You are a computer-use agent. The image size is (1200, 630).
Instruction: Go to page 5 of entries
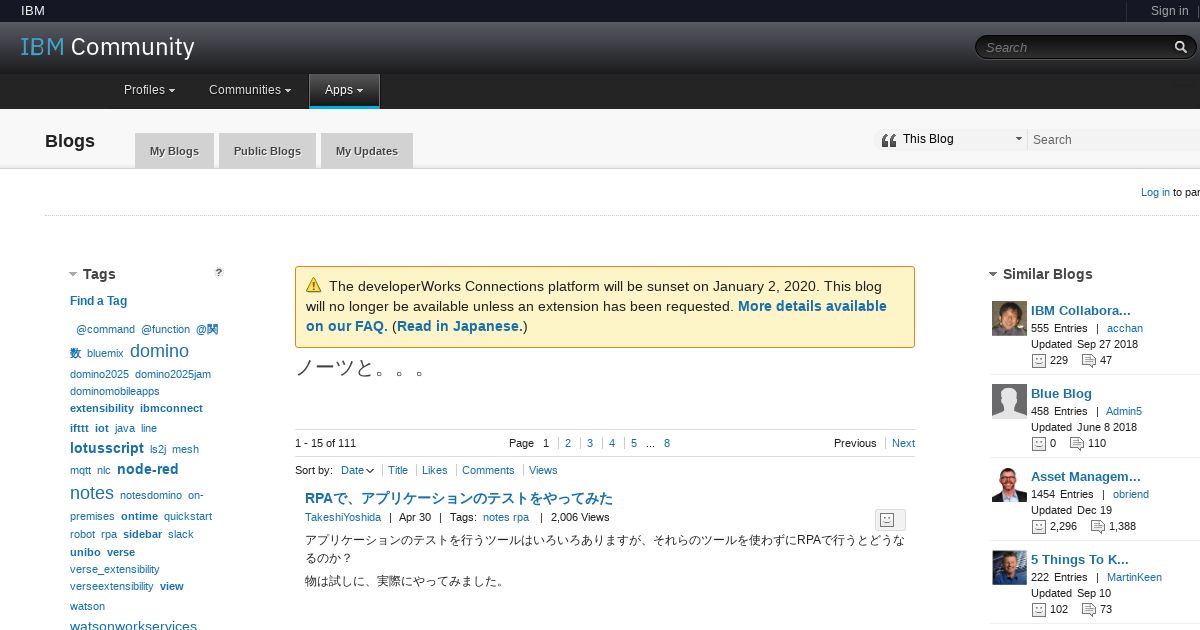[x=634, y=443]
